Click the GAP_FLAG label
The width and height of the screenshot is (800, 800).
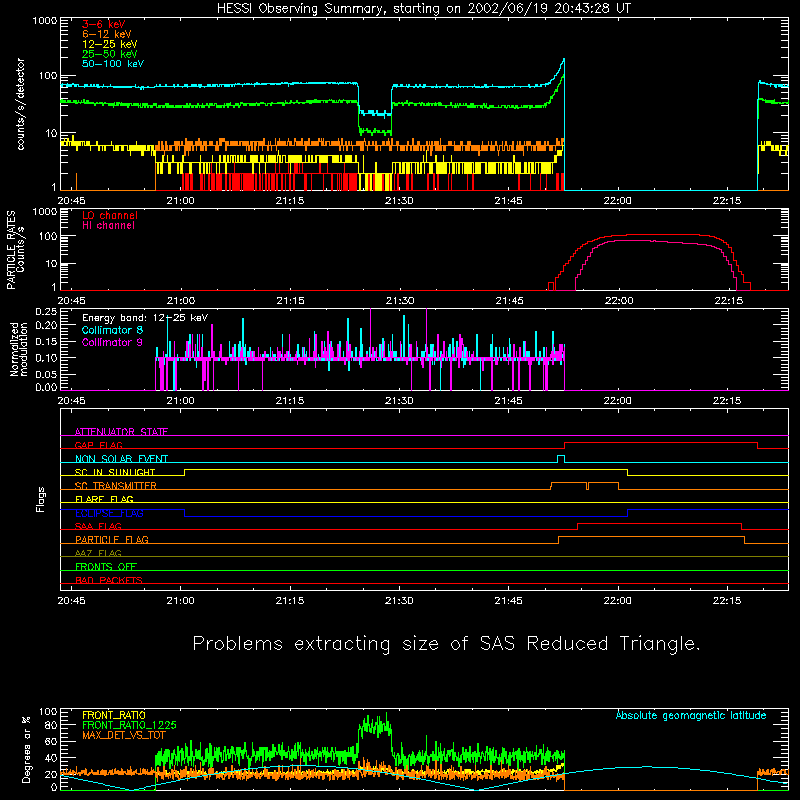pos(98,445)
